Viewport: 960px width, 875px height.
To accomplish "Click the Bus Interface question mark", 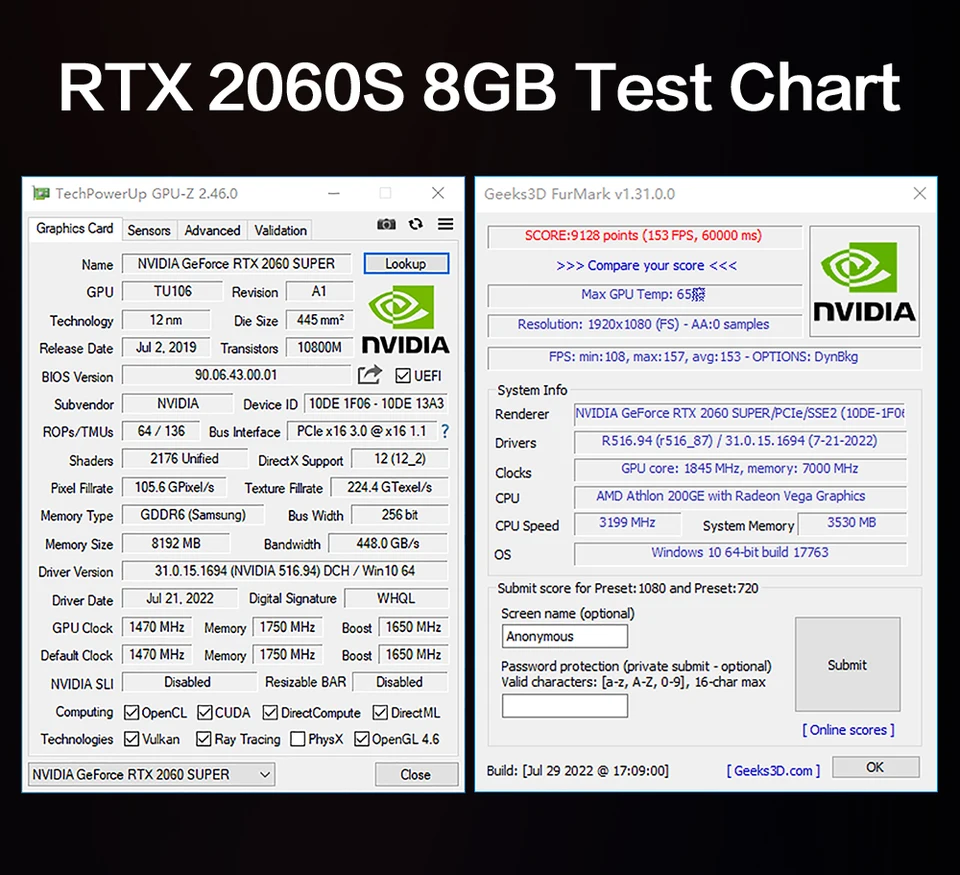I will coord(445,431).
